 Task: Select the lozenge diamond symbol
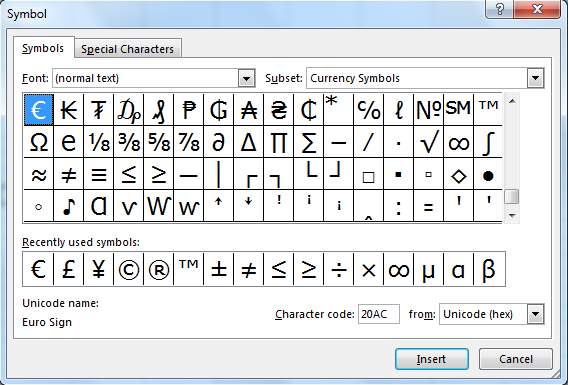pyautogui.click(x=459, y=174)
